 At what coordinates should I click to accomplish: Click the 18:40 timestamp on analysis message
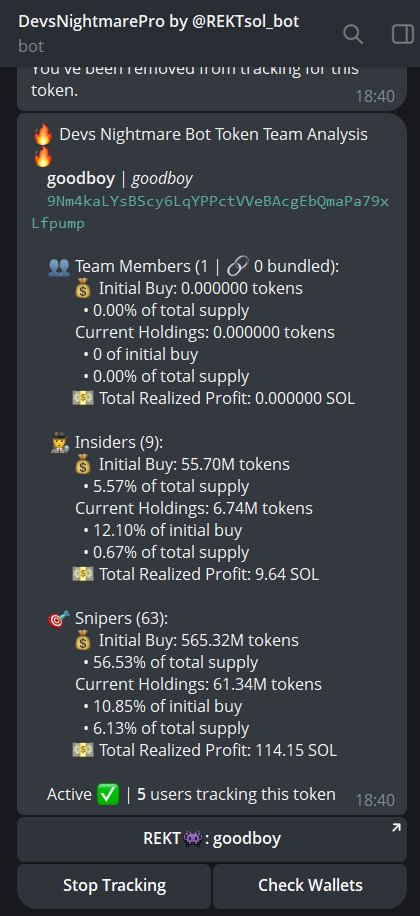(375, 800)
